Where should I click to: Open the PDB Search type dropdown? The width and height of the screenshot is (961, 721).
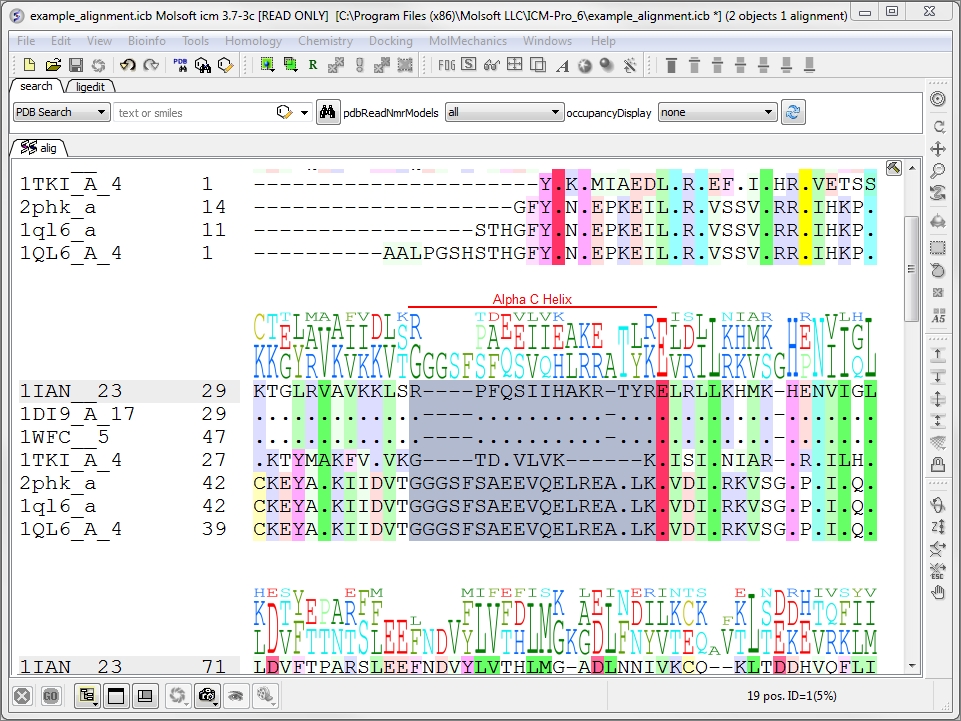point(61,112)
